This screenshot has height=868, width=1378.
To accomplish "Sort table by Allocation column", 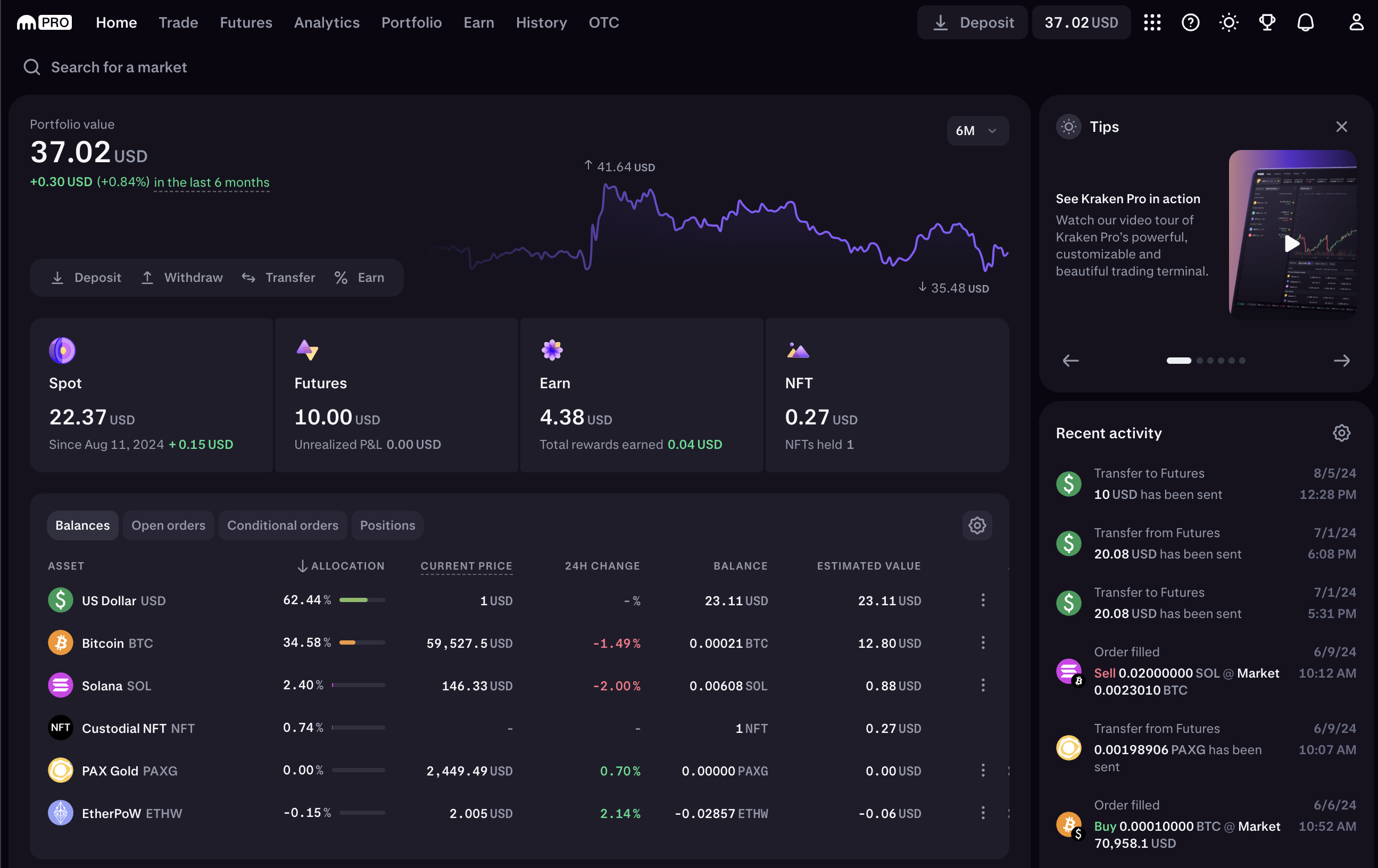I will [341, 566].
